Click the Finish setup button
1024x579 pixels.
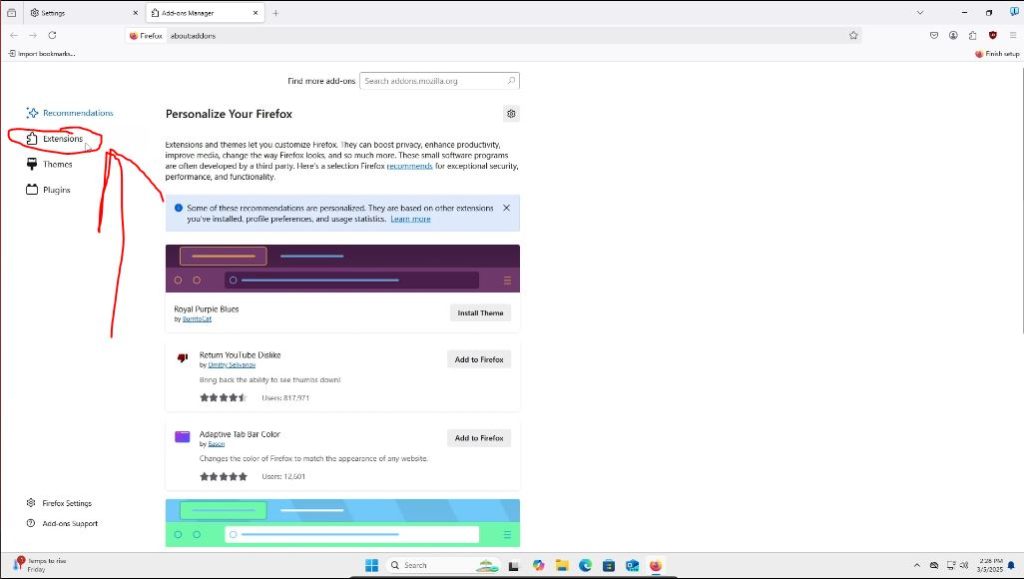[997, 54]
